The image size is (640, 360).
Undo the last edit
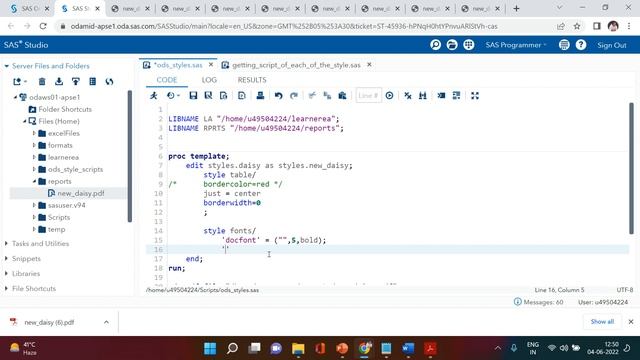coord(279,96)
